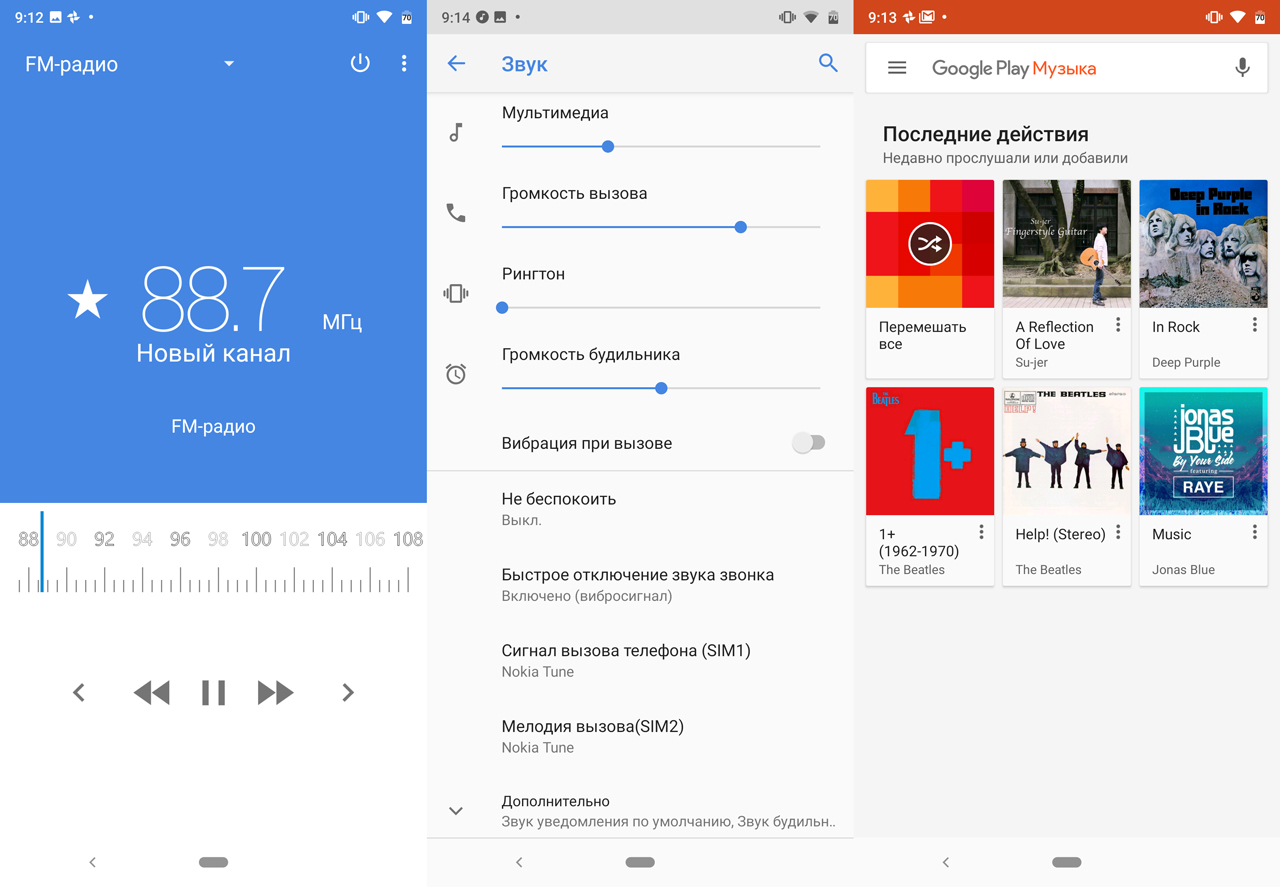Toggle Вибрация при вызове switch
The width and height of the screenshot is (1280, 887).
click(808, 443)
